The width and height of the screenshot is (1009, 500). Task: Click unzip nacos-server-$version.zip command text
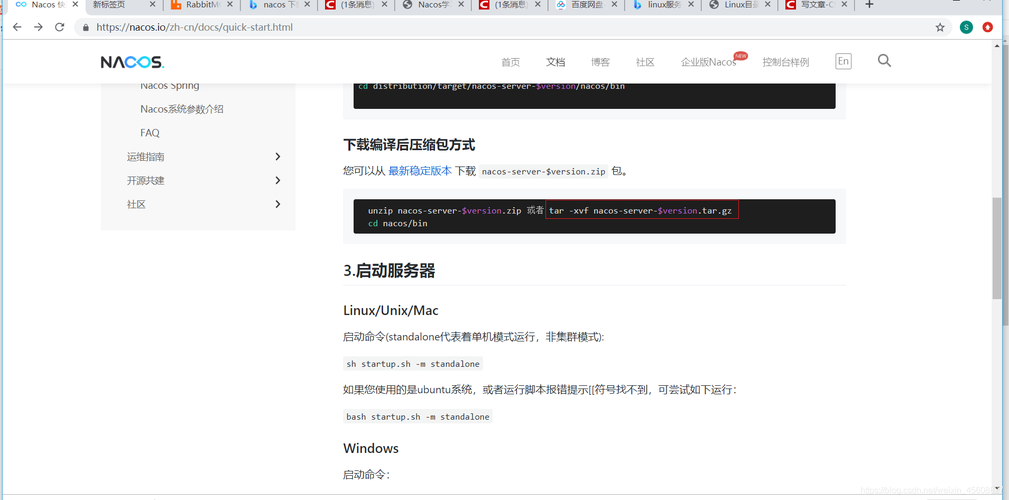click(x=445, y=210)
